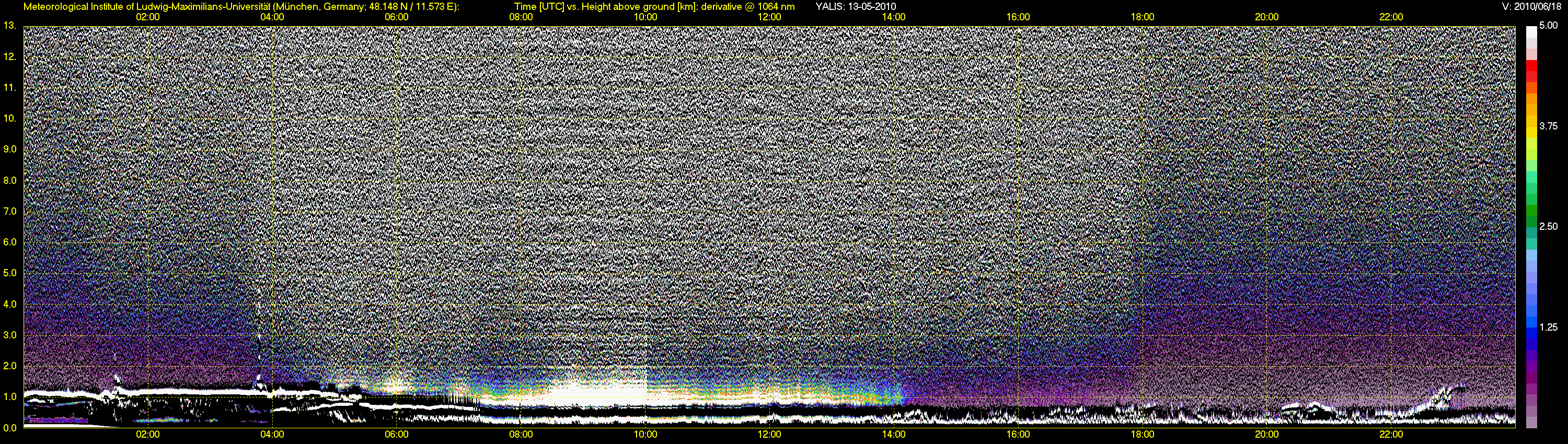Click the '20:00' label on the bottom time axis
Screen dimensions: 1568x444
(1267, 434)
